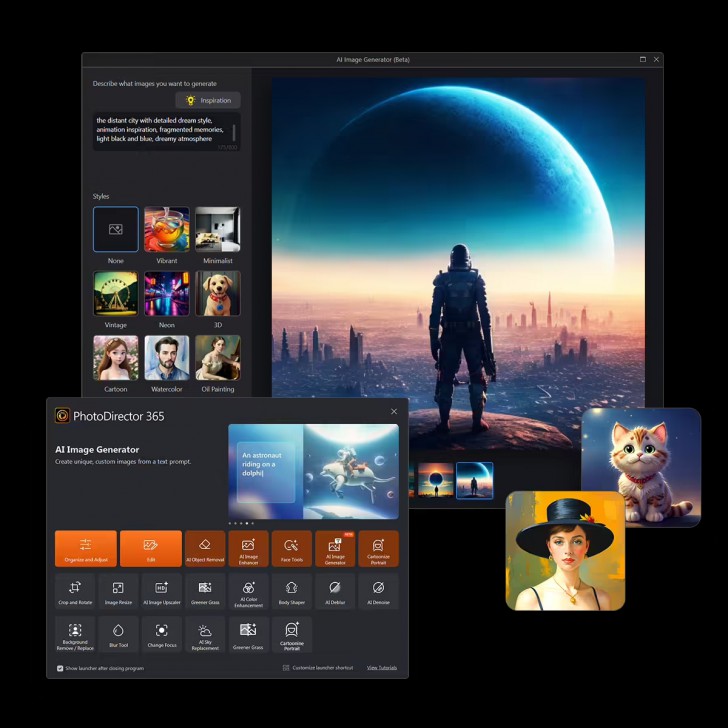
Task: Click the prompt box scrollbar
Action: tap(234, 132)
